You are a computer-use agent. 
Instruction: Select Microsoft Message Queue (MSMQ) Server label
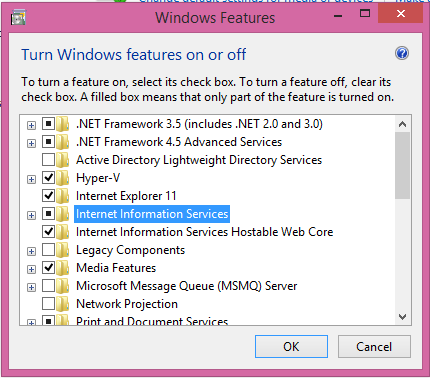click(187, 286)
